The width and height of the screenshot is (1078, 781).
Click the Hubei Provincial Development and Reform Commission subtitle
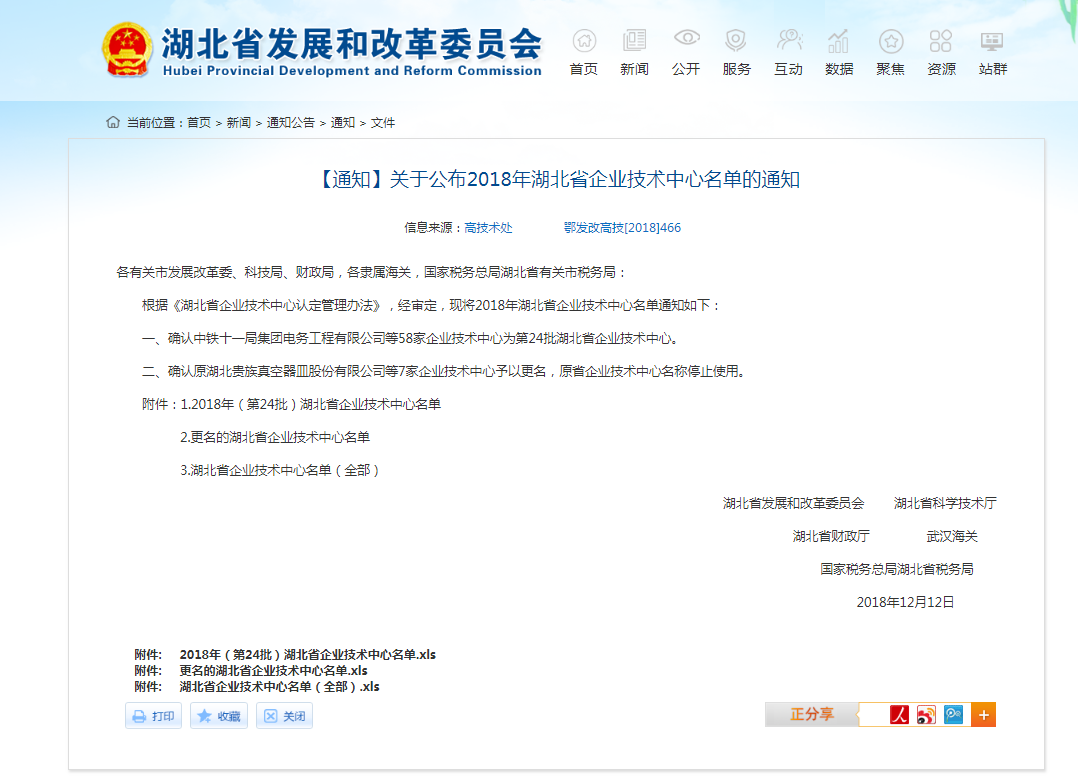tap(352, 70)
